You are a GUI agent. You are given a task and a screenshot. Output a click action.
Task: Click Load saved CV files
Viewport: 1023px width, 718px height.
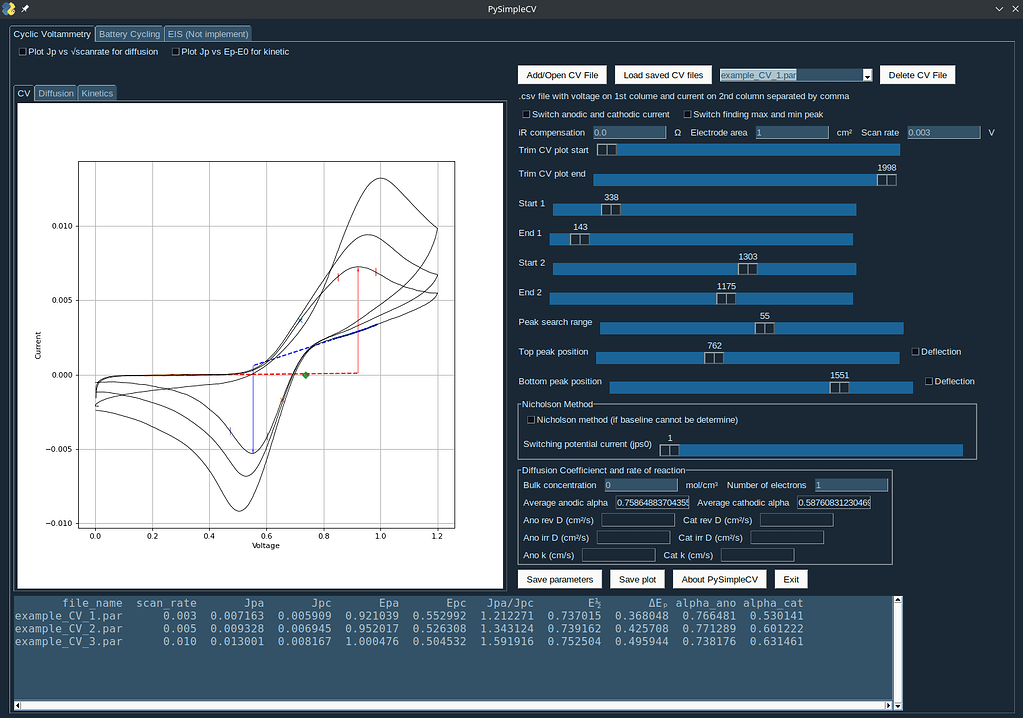coord(663,75)
